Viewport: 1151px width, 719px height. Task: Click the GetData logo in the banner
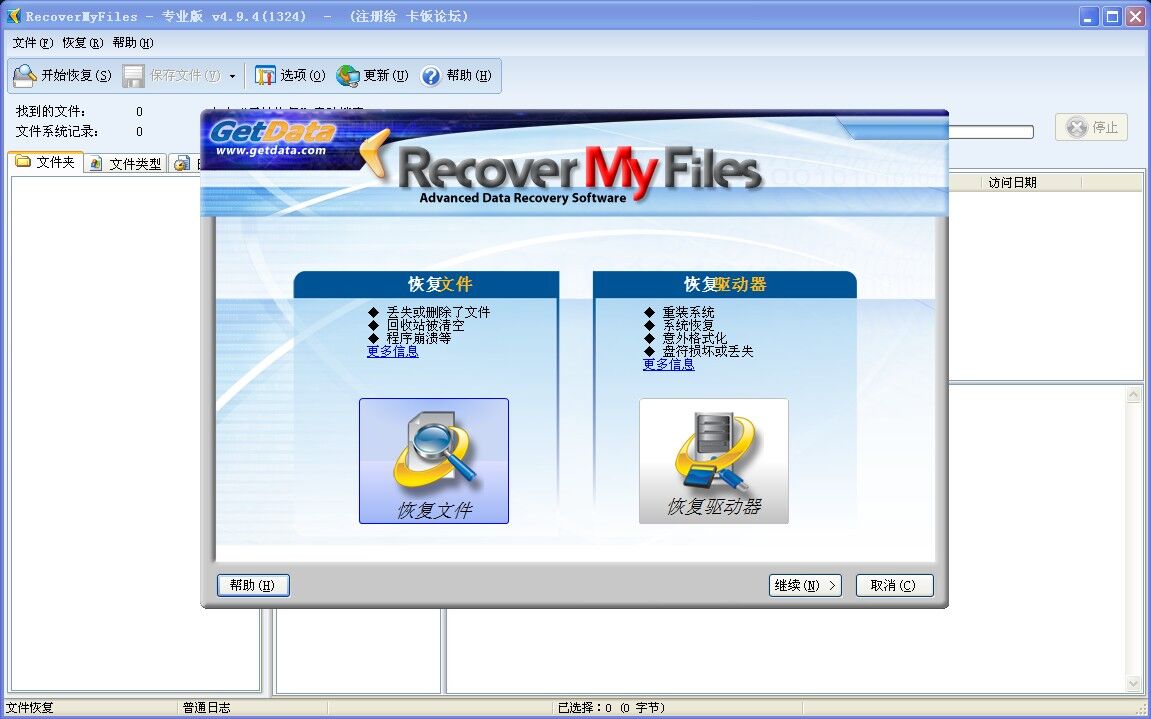point(272,138)
